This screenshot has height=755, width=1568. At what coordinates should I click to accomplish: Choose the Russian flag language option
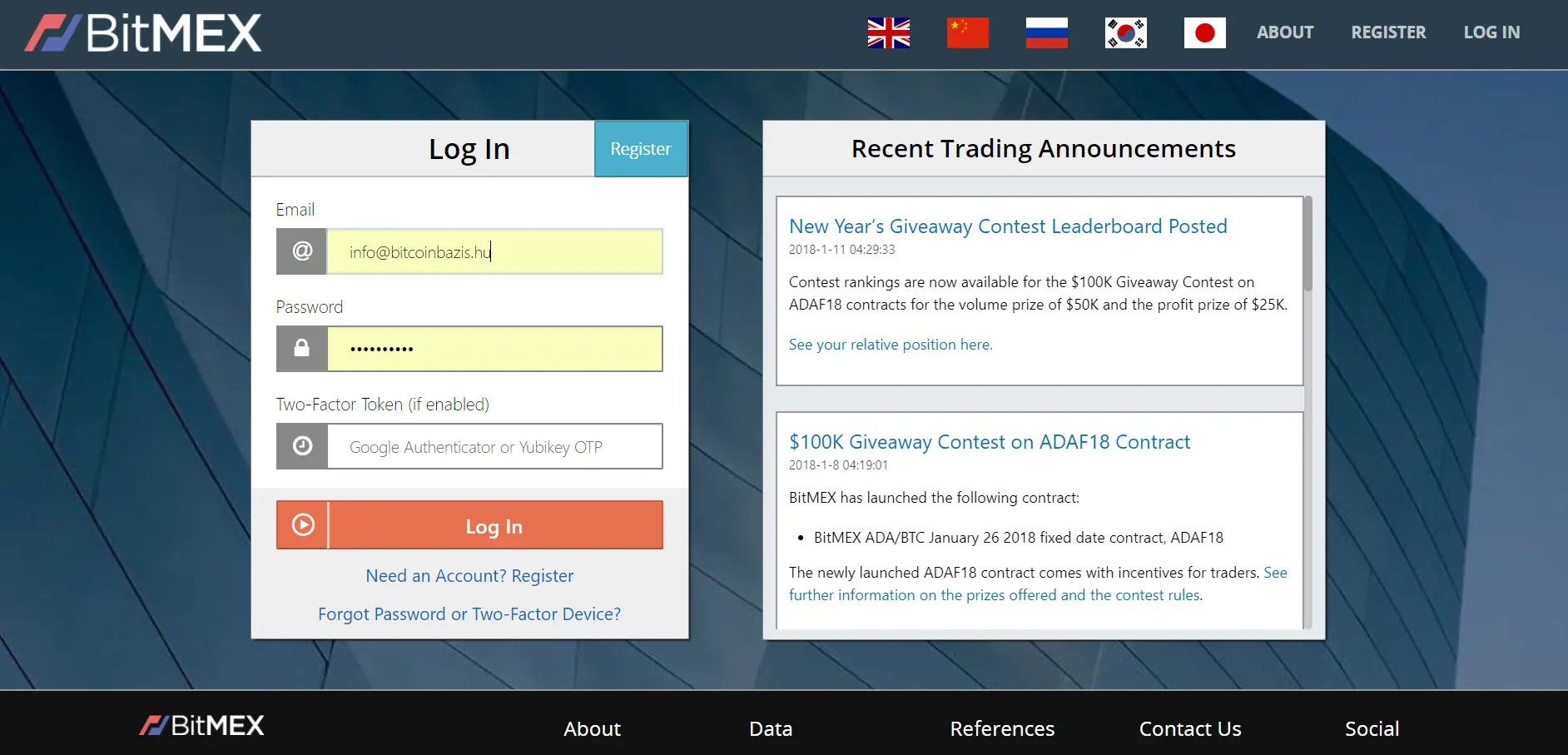[1046, 33]
